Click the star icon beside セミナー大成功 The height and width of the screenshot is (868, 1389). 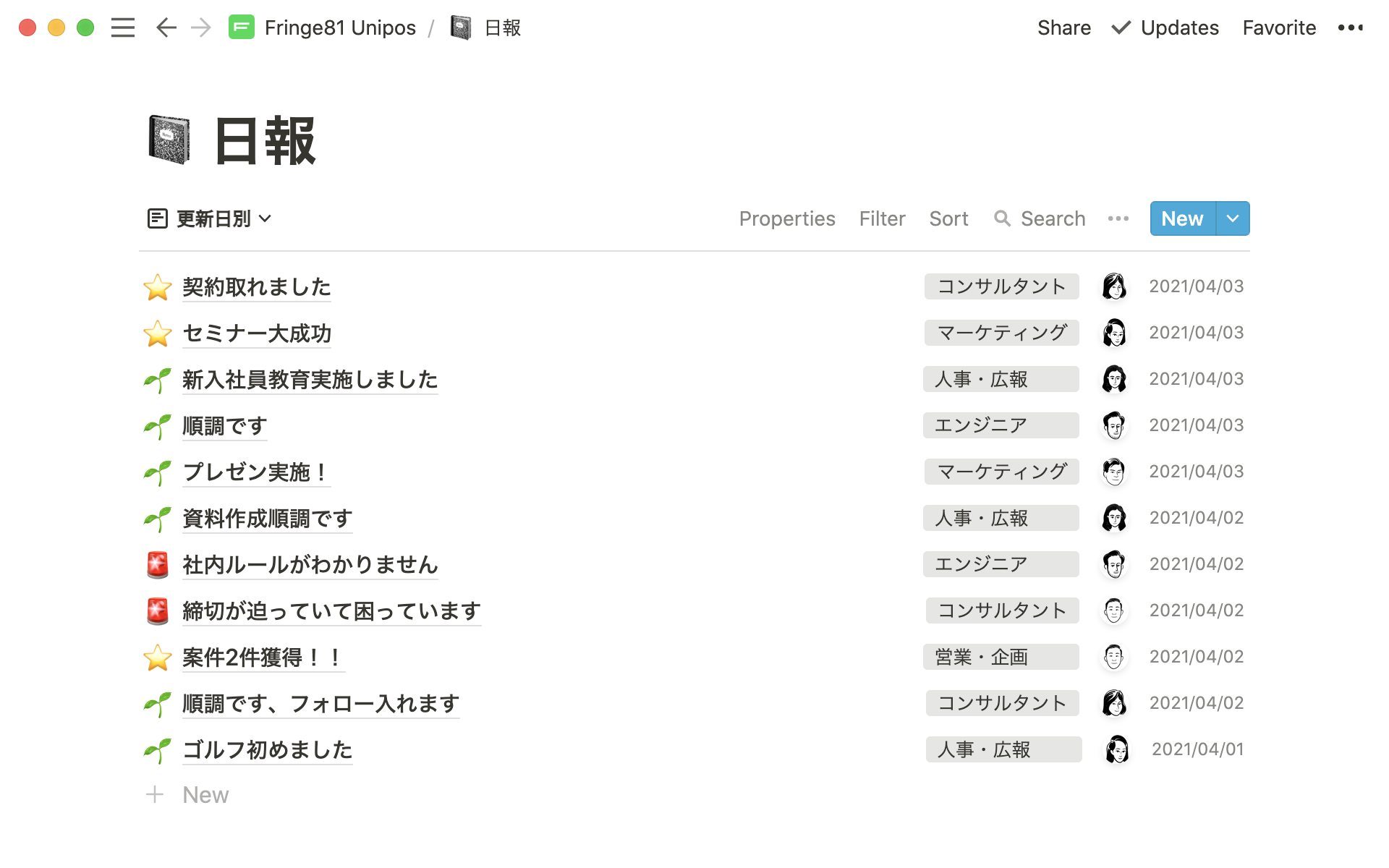tap(157, 333)
